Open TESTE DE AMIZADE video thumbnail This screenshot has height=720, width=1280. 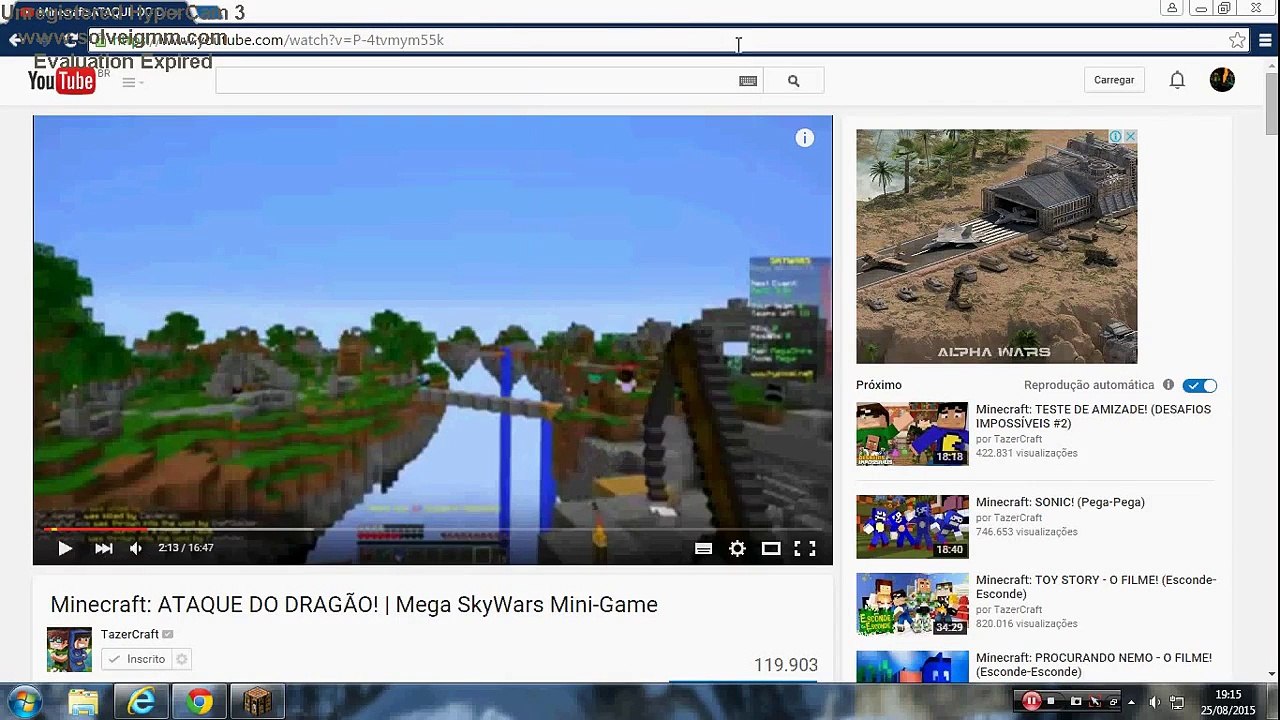(x=912, y=434)
